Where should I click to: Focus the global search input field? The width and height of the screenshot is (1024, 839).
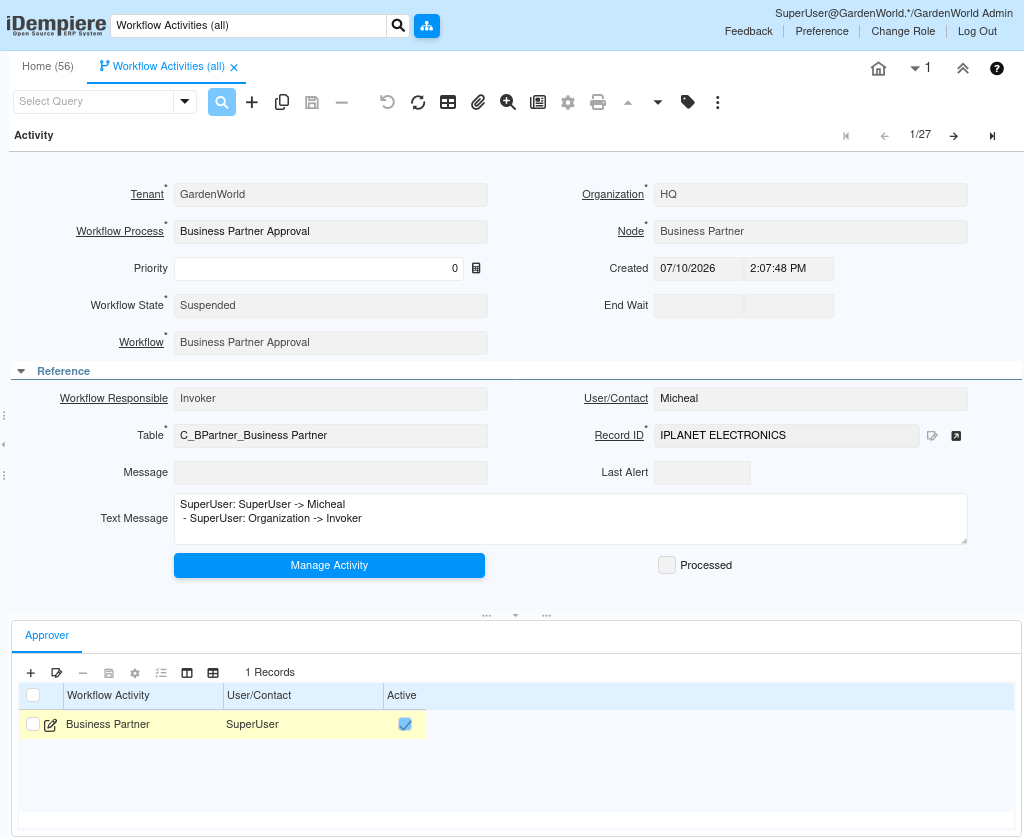(x=249, y=26)
